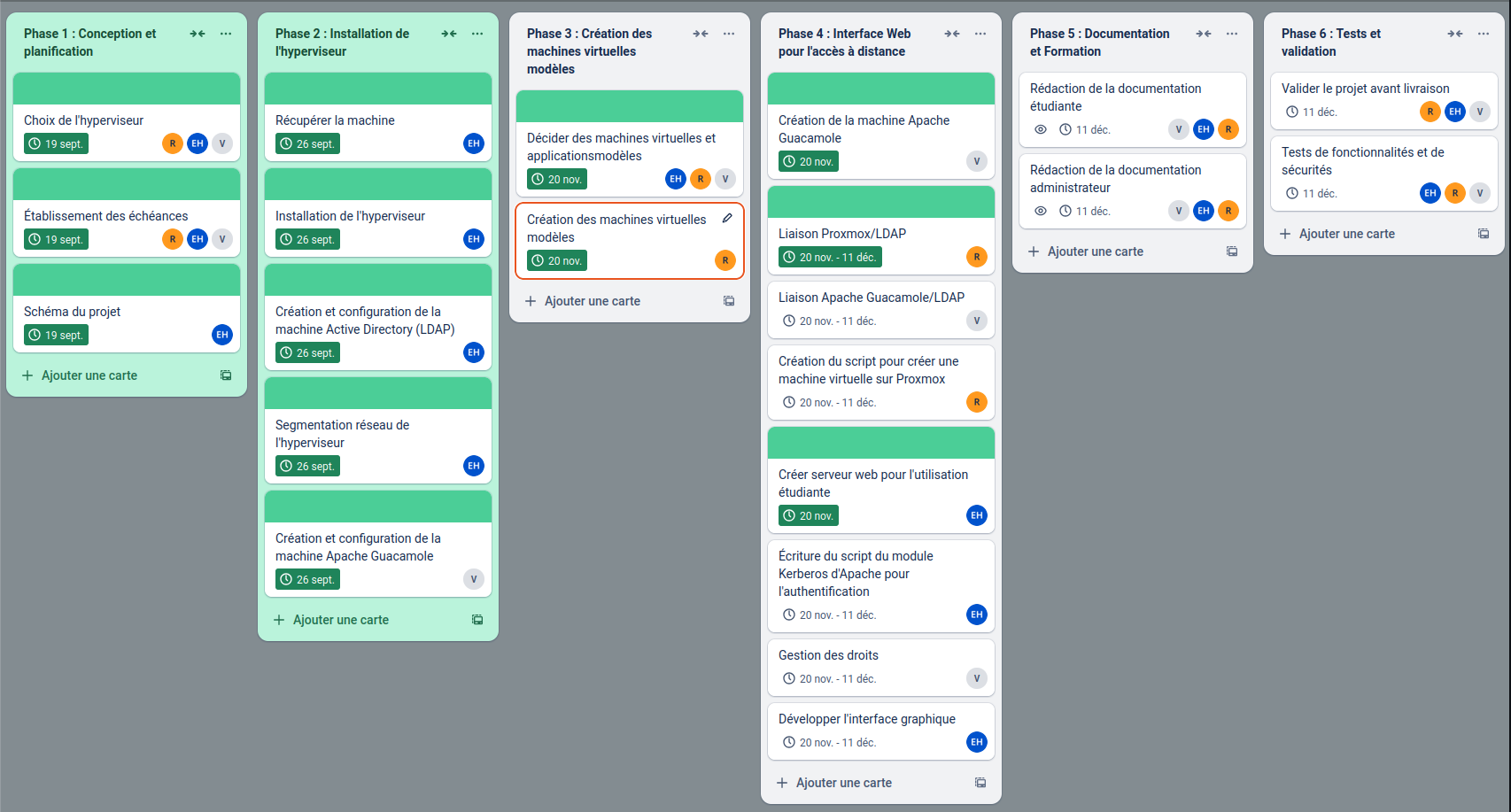Open the Phase 2 list actions menu
The width and height of the screenshot is (1511, 812).
point(477,34)
